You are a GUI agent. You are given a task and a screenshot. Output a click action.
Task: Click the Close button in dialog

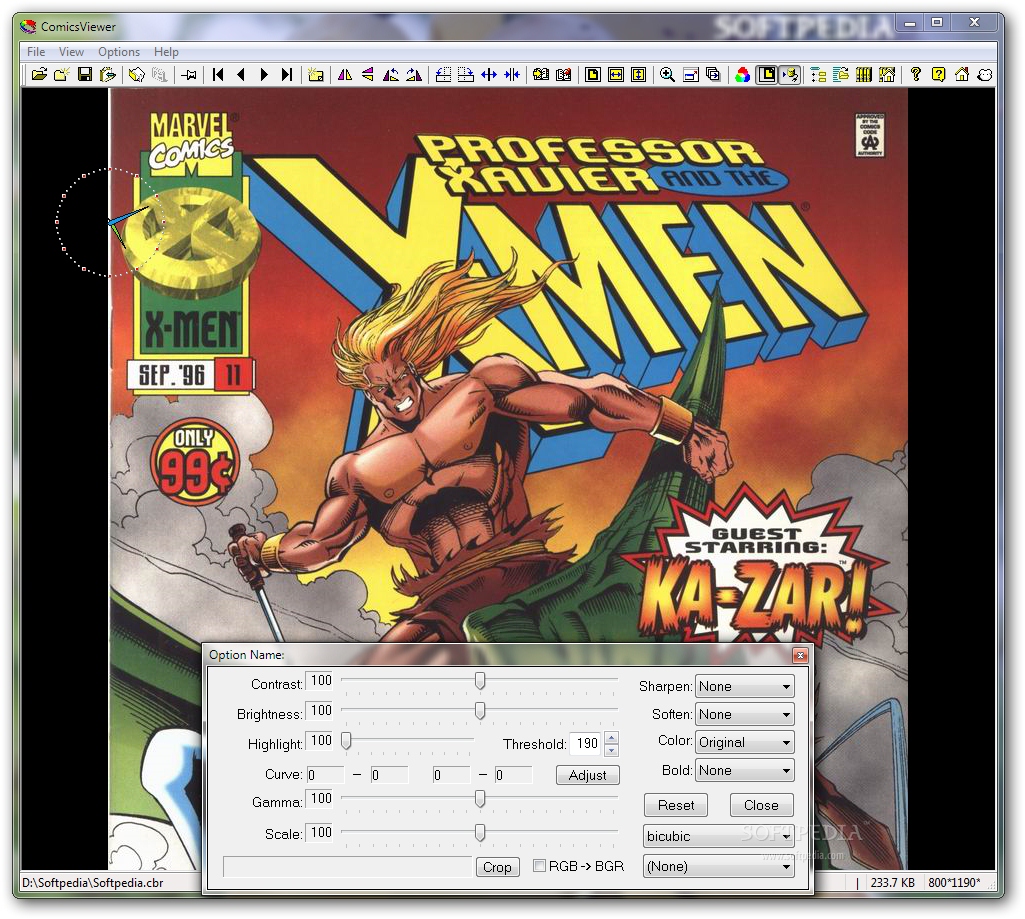761,805
